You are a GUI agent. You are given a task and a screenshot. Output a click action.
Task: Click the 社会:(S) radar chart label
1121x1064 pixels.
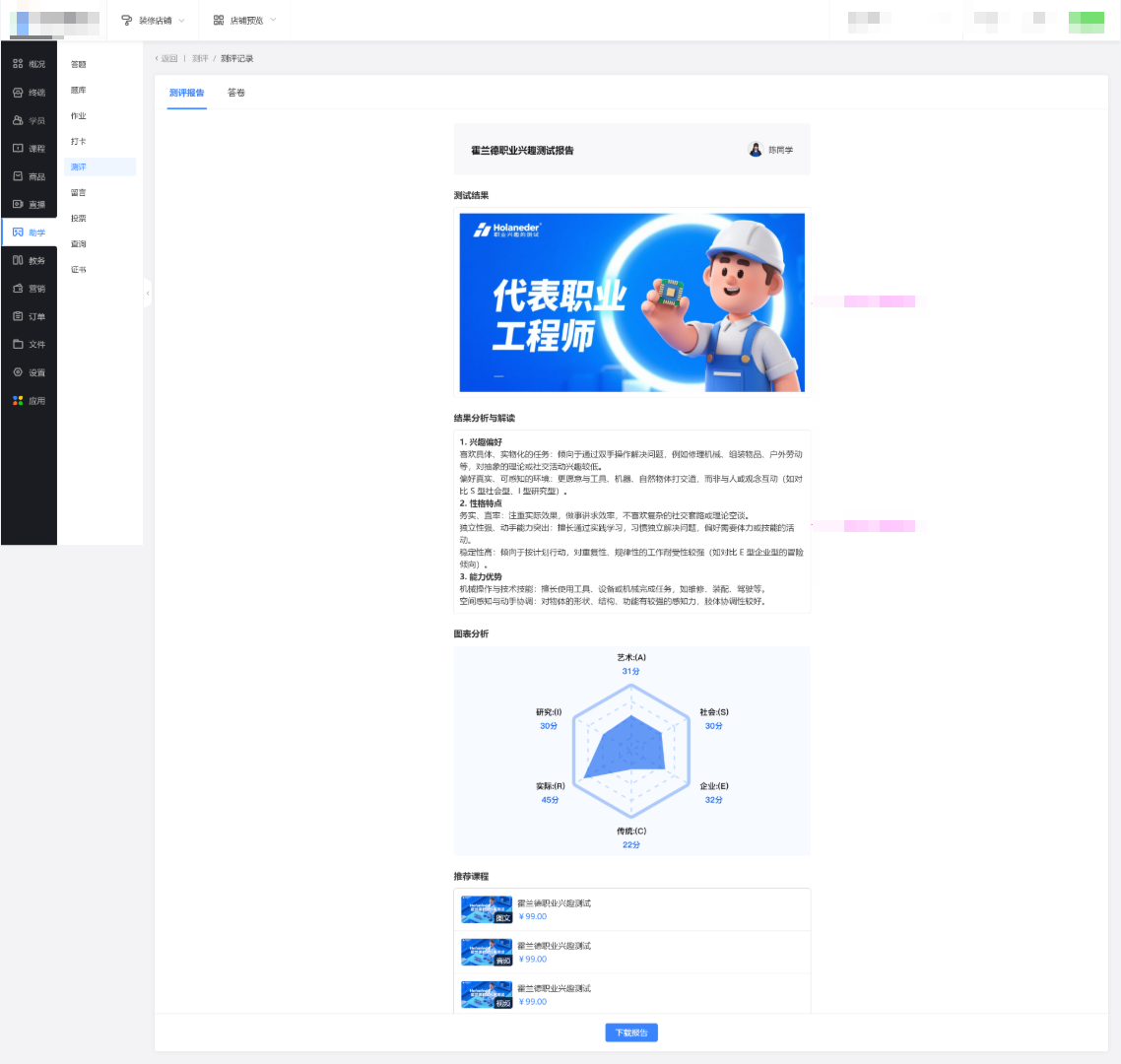click(714, 712)
